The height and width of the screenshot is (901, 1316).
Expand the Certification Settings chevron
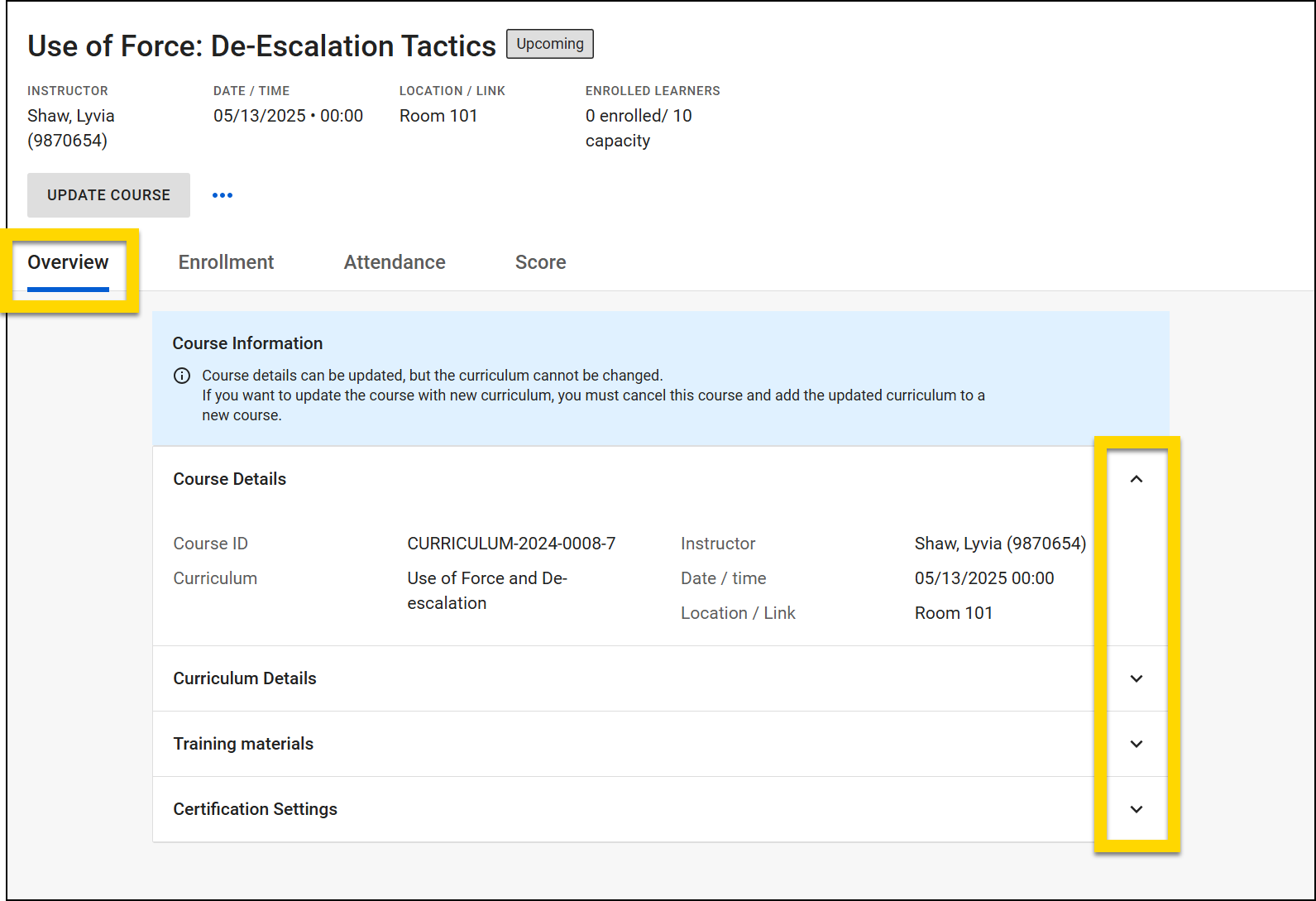tap(1137, 809)
